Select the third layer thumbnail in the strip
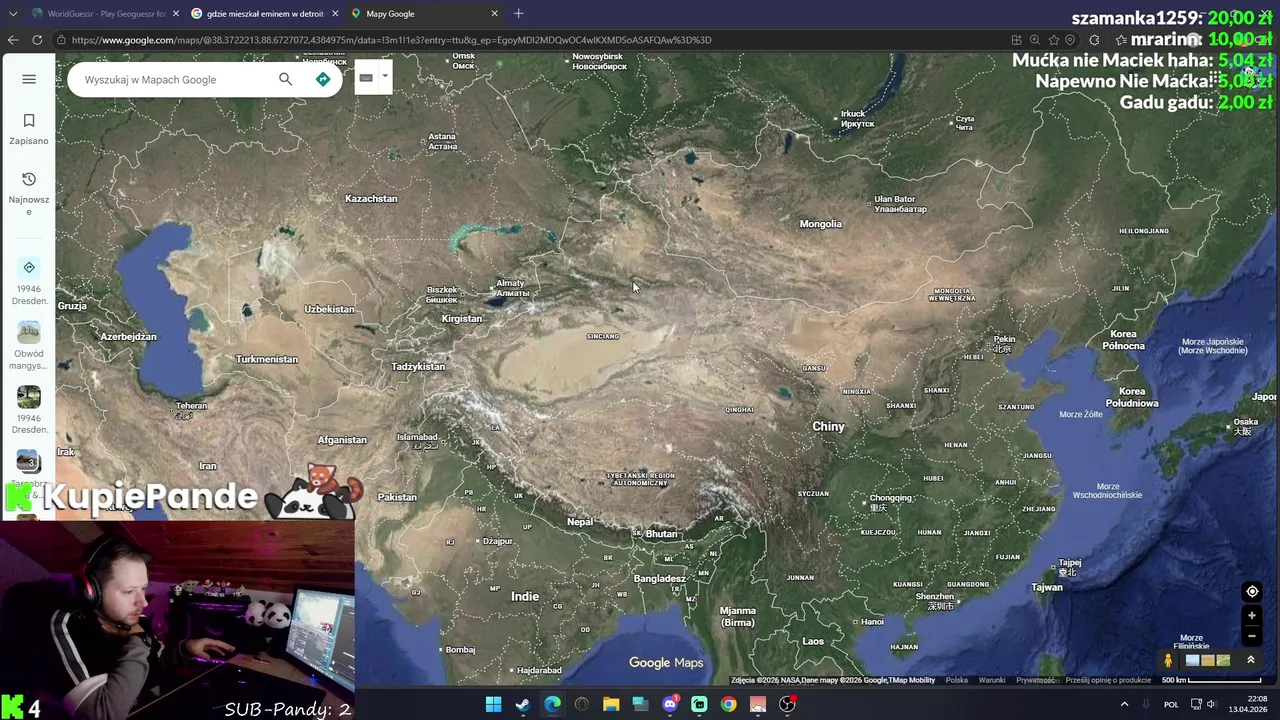Screen dimensions: 1280x720 coord(1223,660)
